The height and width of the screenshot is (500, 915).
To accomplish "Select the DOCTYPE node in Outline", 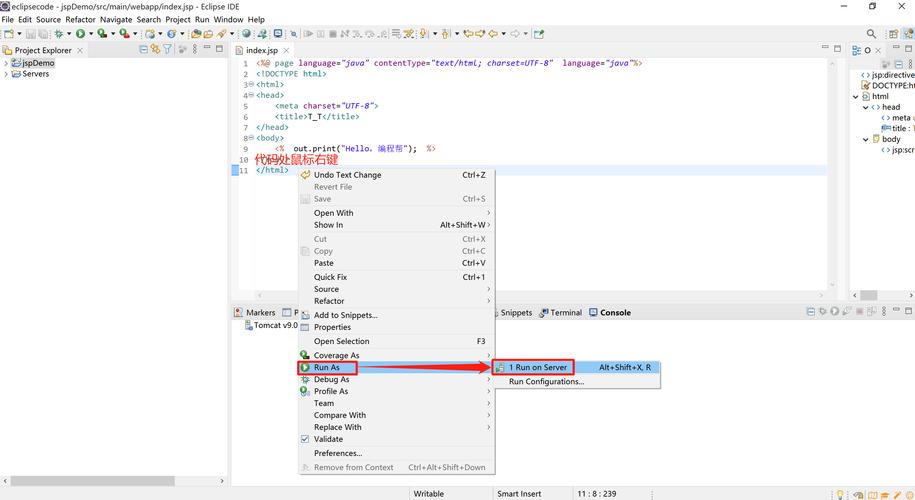I will click(x=888, y=85).
